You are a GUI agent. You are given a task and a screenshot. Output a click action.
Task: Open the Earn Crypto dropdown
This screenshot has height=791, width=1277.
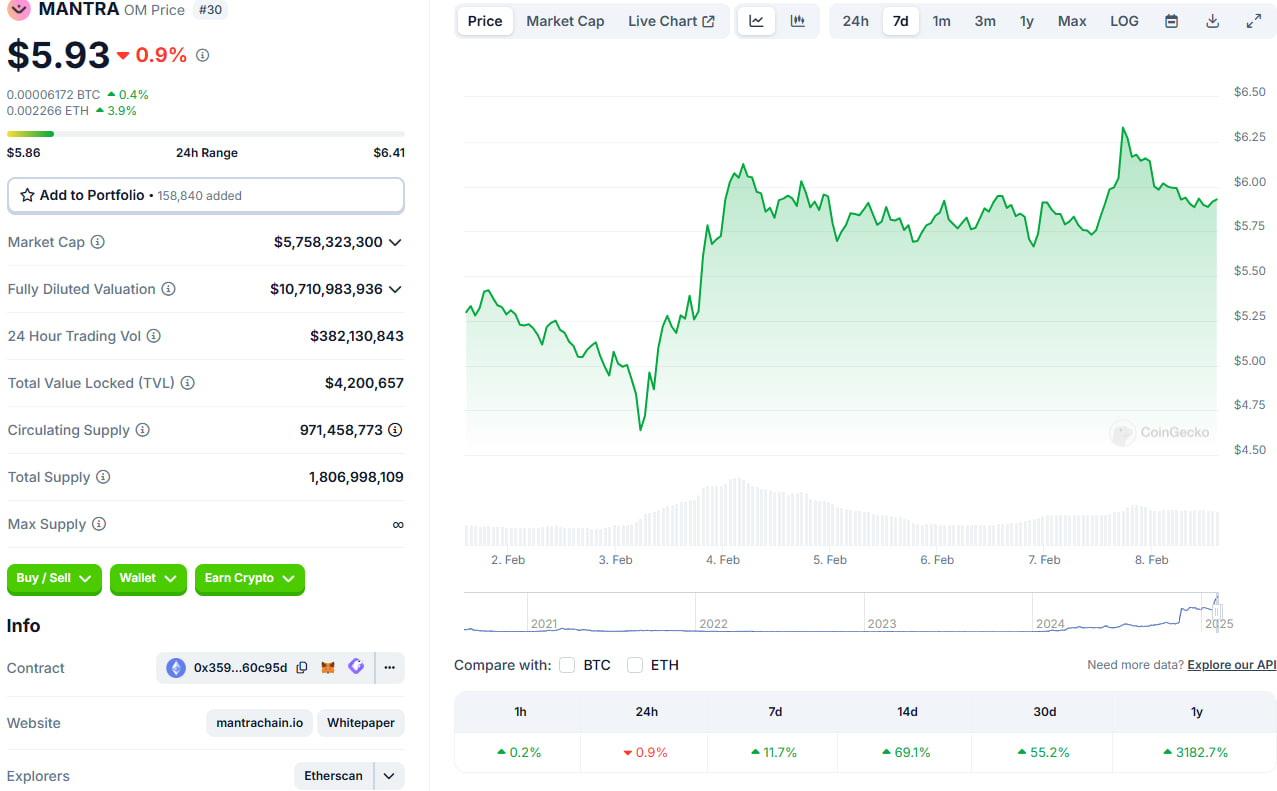click(x=250, y=578)
